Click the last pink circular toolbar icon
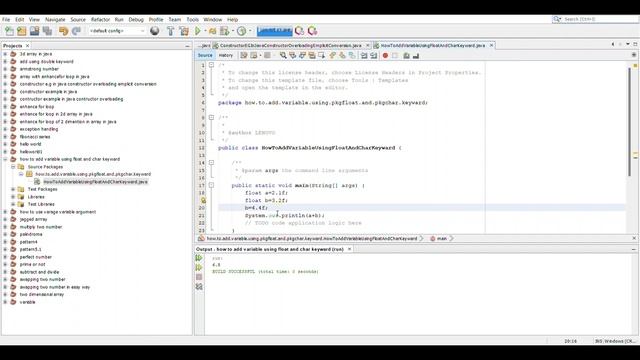The image size is (640, 360). coord(312,31)
